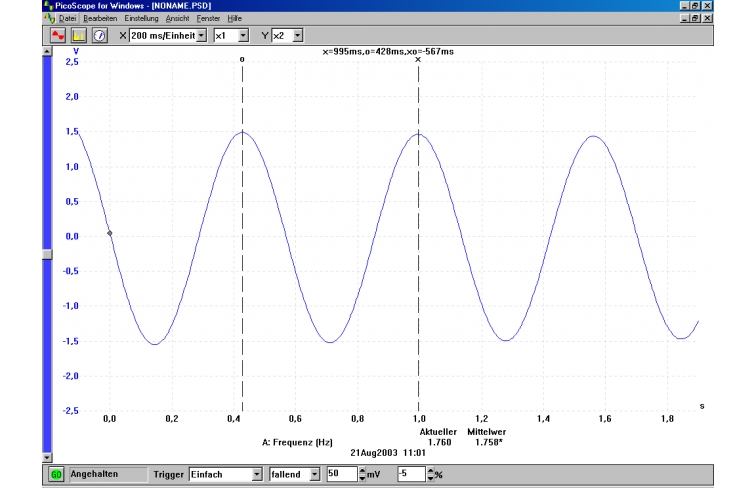Click the cursor readout x=995ms,o=428ms text
Viewport: 755px width, 488px height.
[x=388, y=52]
